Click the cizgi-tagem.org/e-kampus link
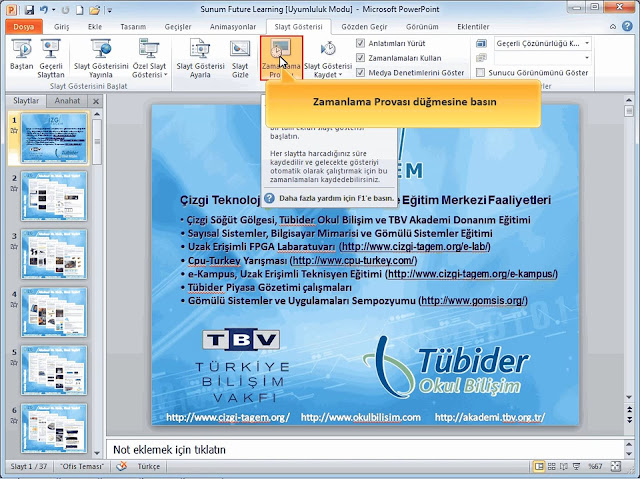 471,274
